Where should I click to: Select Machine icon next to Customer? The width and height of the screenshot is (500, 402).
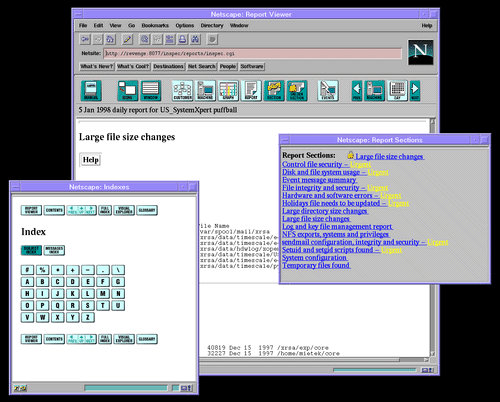click(205, 90)
